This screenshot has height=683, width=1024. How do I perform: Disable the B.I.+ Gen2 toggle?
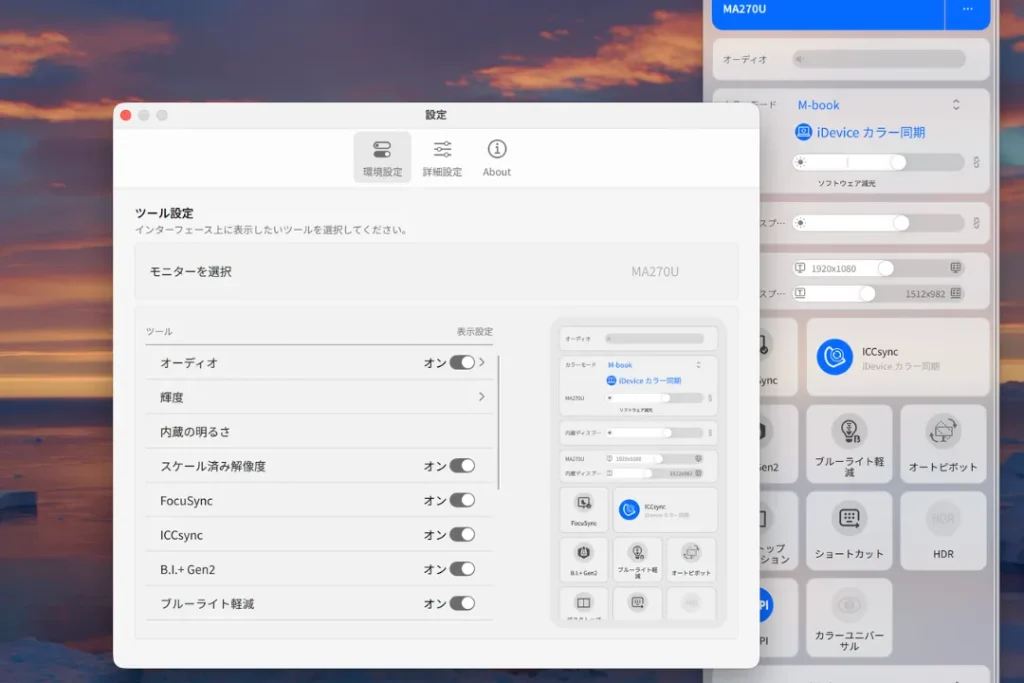click(462, 569)
